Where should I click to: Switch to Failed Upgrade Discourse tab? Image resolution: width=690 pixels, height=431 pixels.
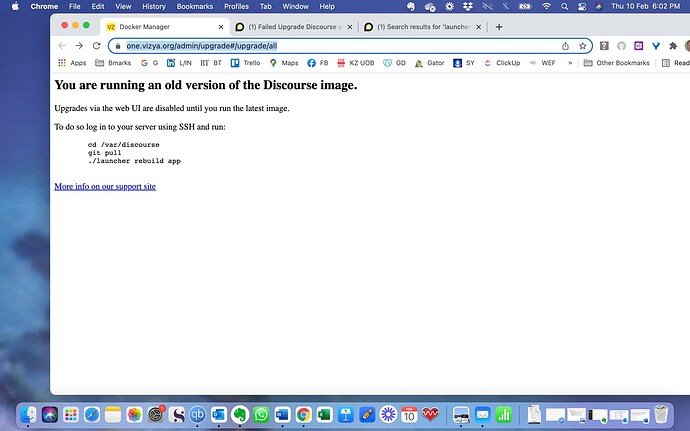(x=294, y=27)
